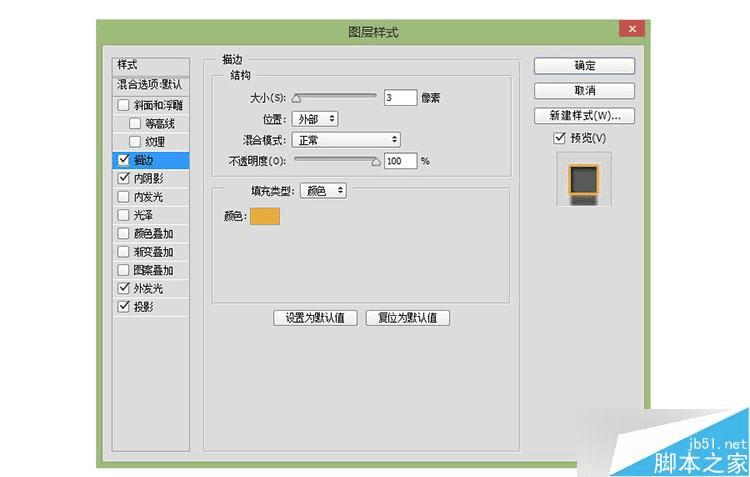
Task: Enable the 光泽 checkbox
Action: 123,215
